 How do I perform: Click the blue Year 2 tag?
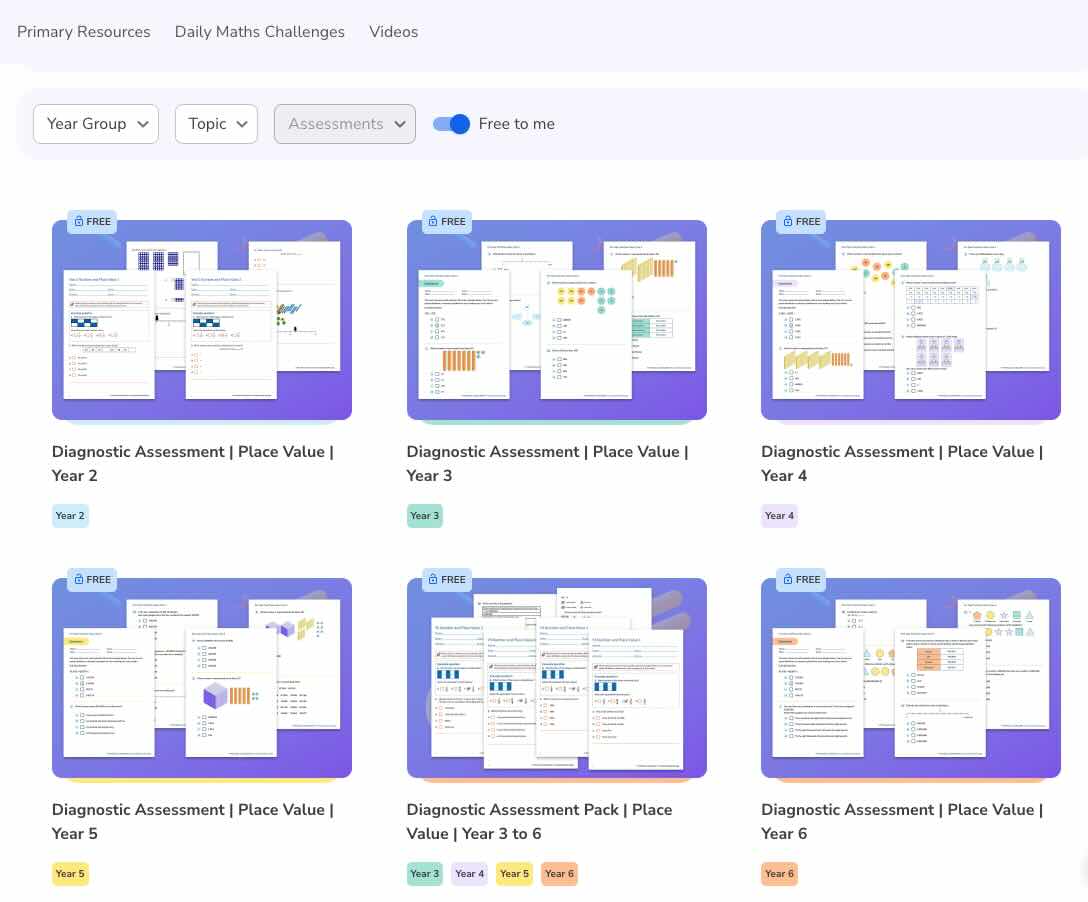[x=70, y=516]
